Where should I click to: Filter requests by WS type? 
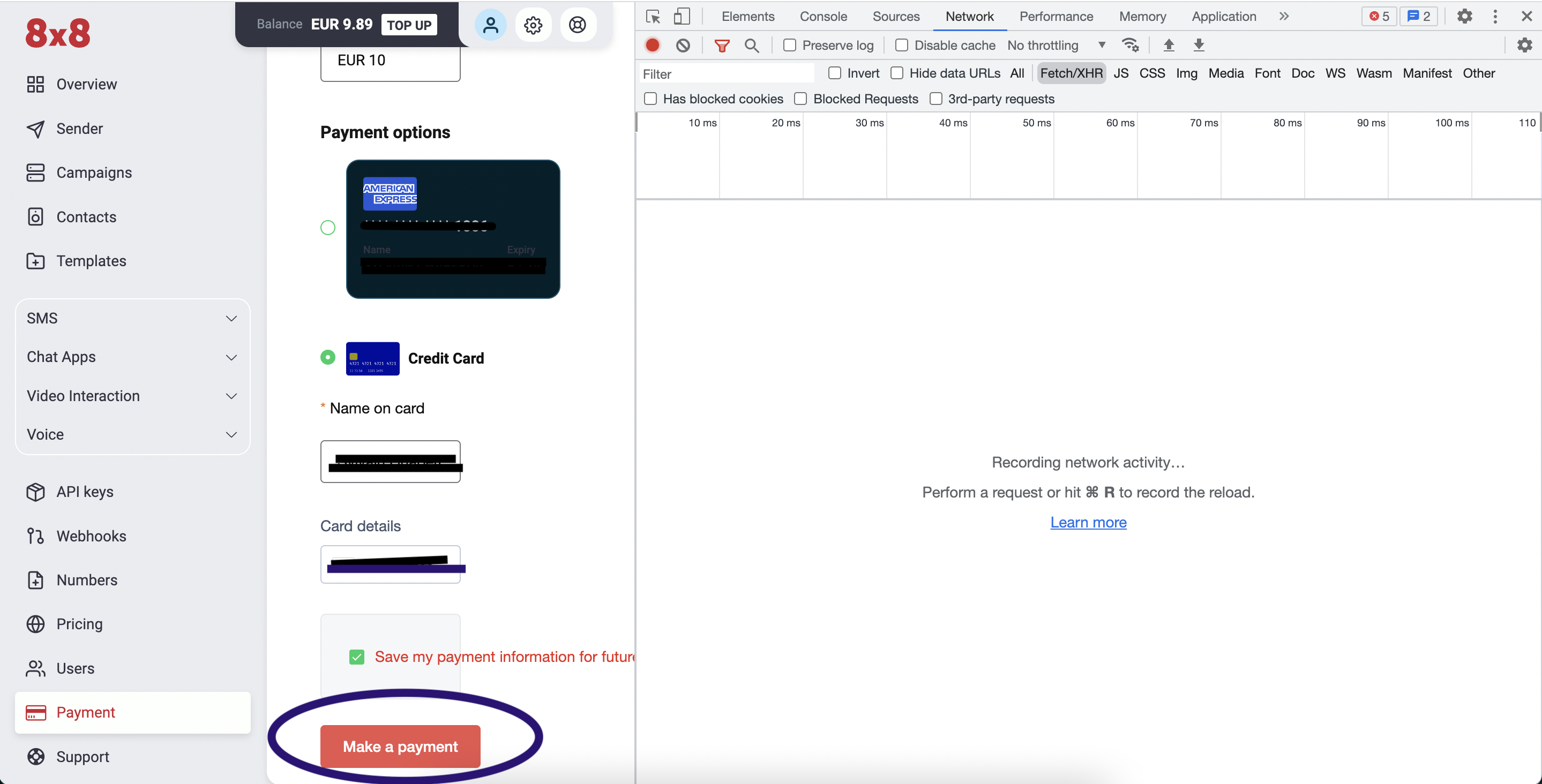(x=1335, y=73)
